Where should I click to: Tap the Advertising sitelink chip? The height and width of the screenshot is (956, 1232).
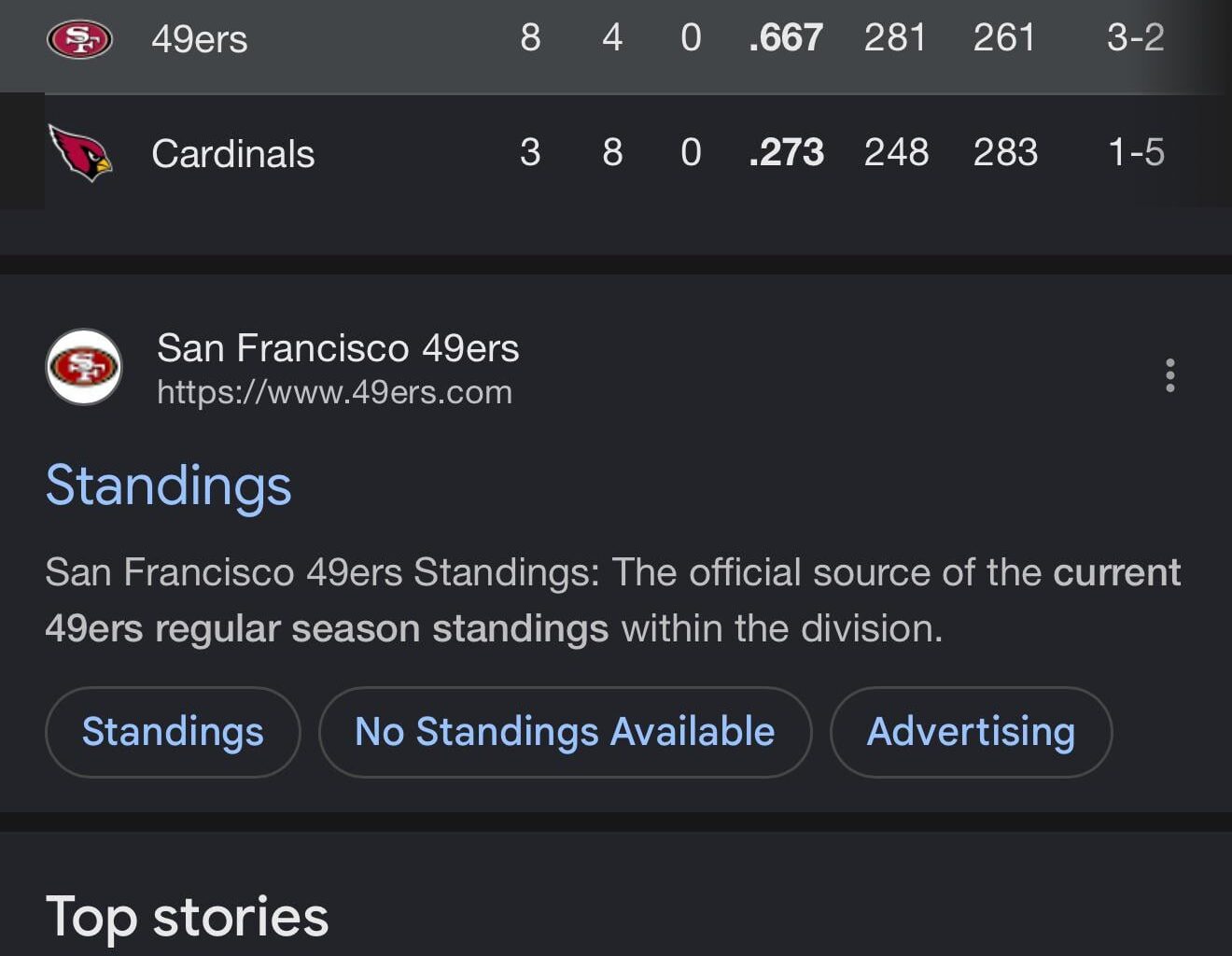click(x=971, y=732)
